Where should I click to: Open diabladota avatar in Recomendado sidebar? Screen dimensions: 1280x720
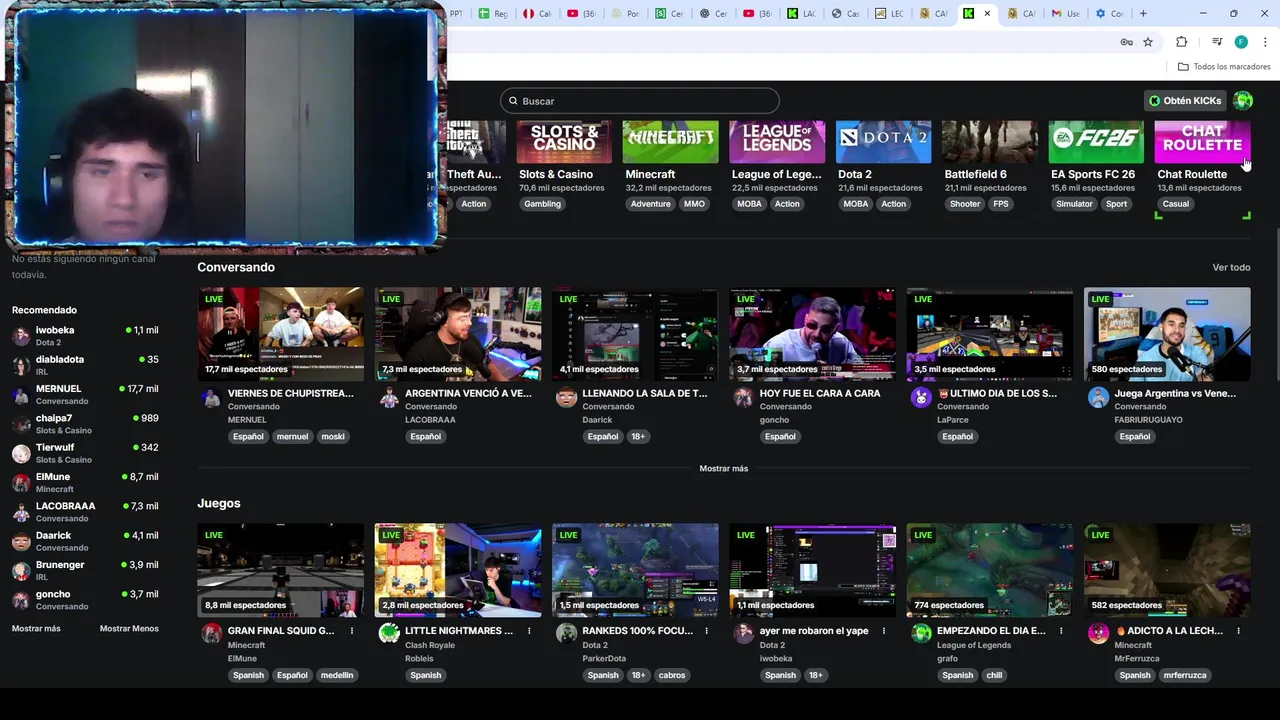[21, 365]
